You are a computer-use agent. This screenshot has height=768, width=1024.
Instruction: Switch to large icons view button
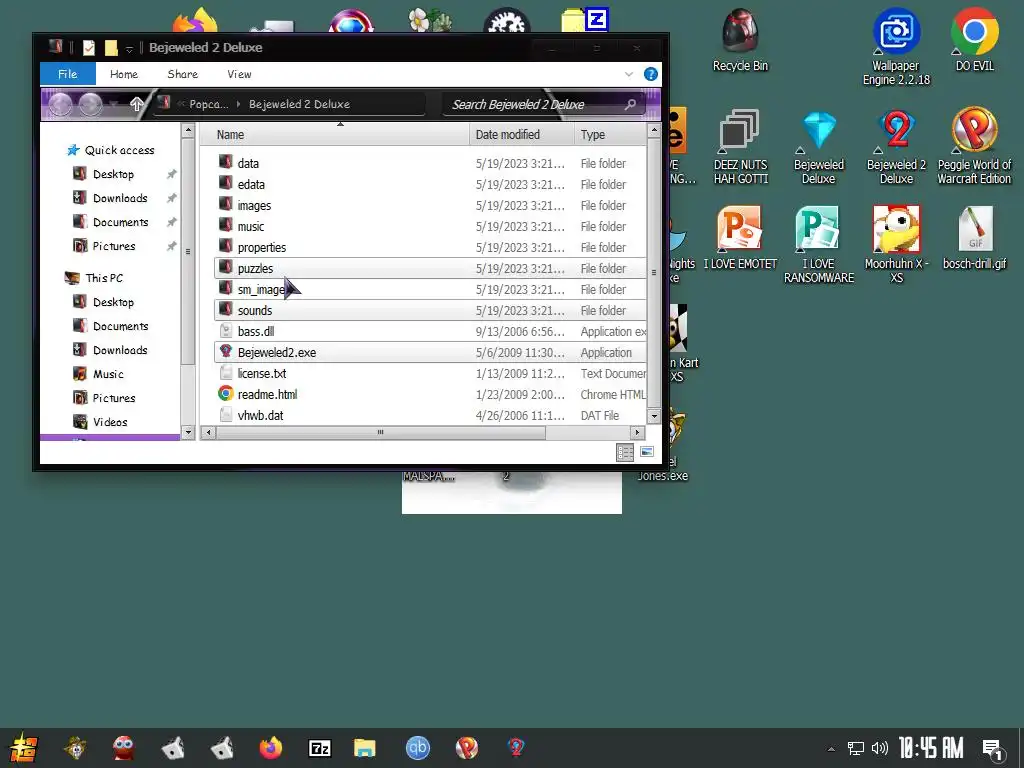[x=647, y=452]
